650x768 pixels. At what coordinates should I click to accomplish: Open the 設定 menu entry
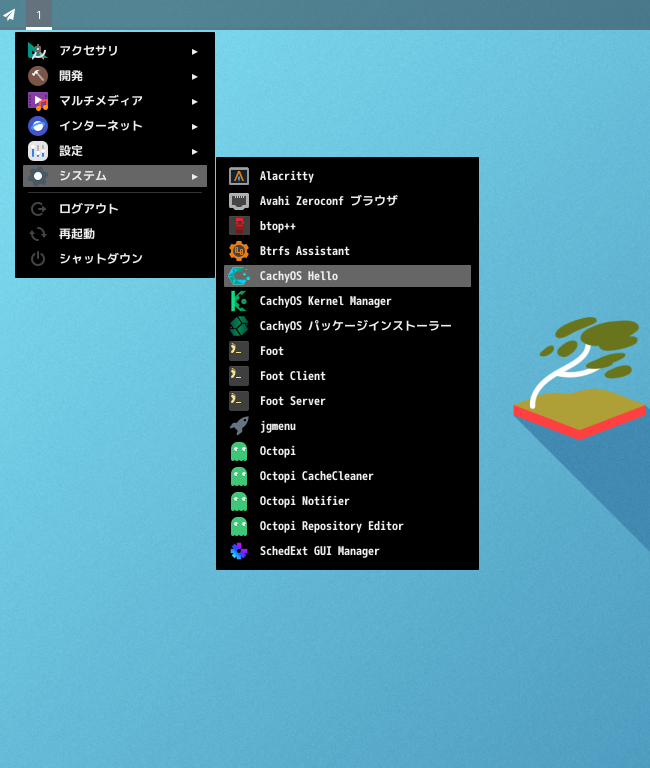pyautogui.click(x=115, y=151)
